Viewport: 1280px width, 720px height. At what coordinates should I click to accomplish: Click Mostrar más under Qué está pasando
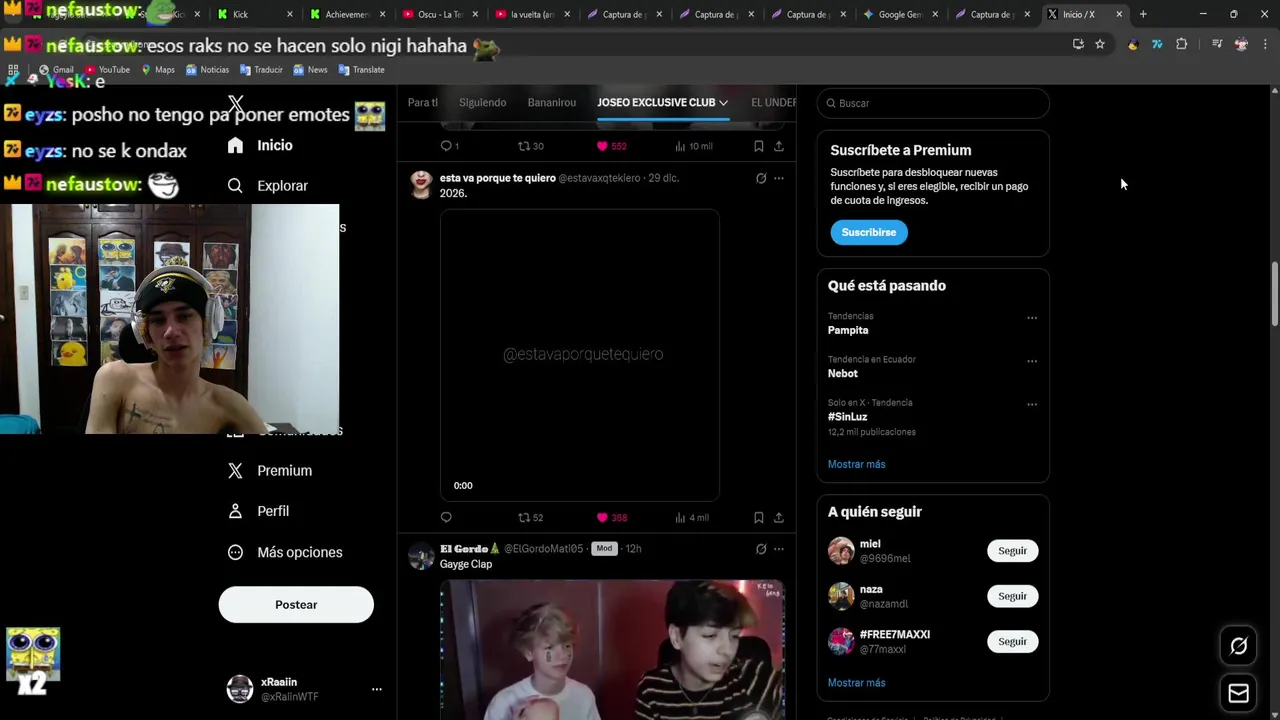tap(856, 464)
